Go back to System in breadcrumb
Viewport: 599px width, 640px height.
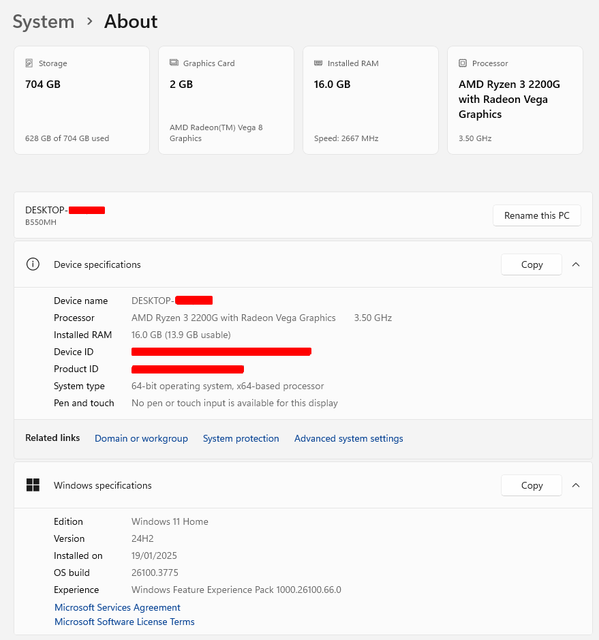(44, 22)
